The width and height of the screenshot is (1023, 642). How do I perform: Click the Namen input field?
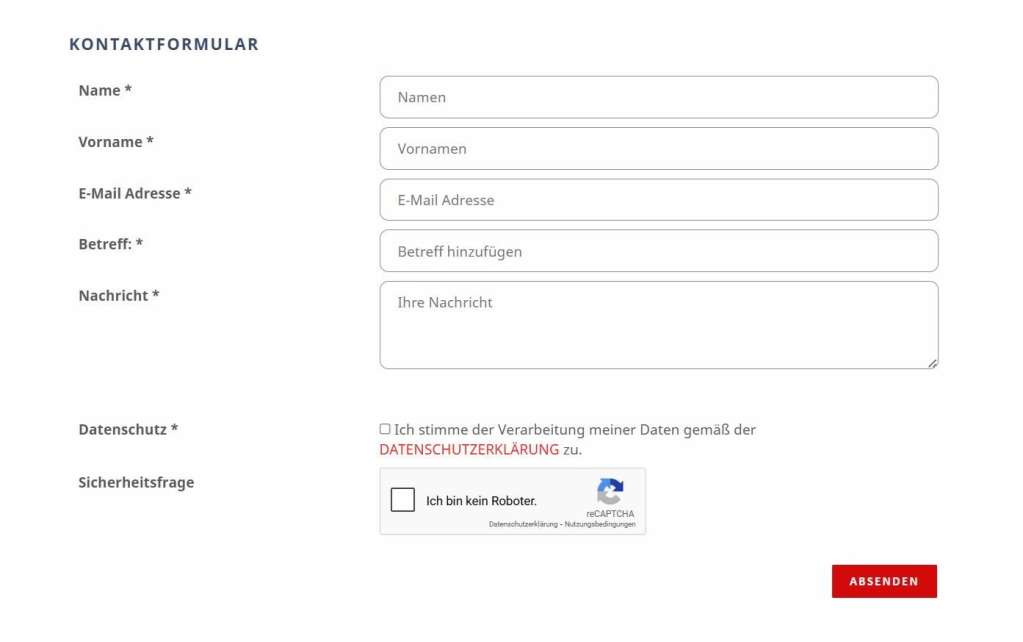(658, 97)
